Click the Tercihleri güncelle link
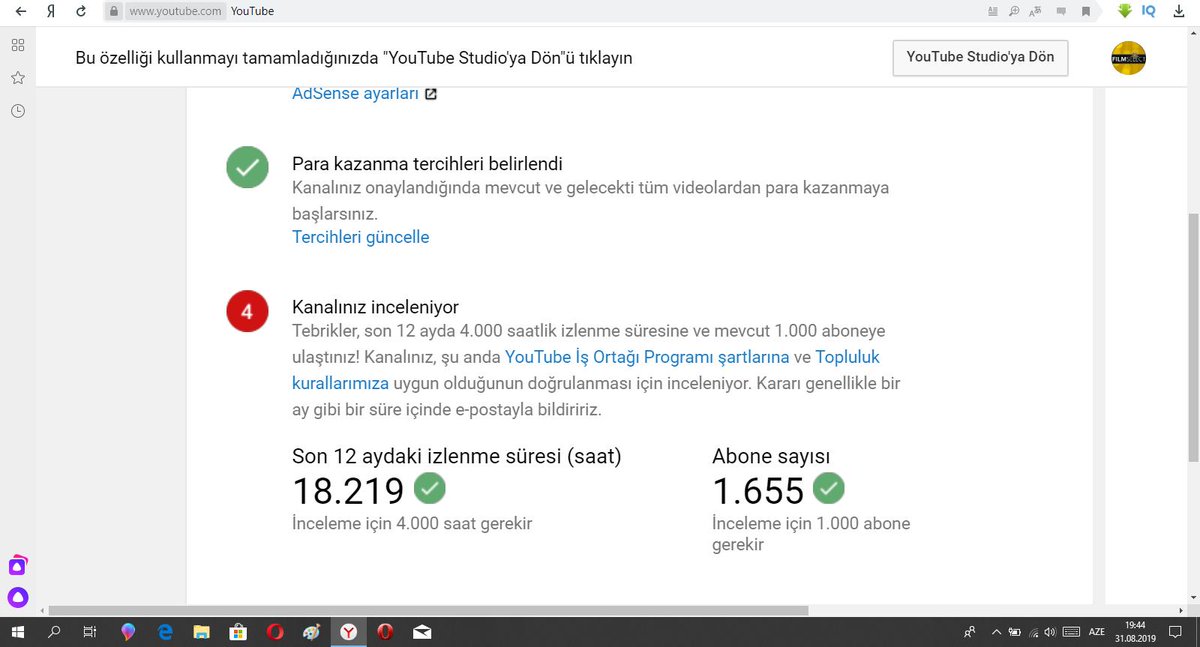1200x647 pixels. 360,237
